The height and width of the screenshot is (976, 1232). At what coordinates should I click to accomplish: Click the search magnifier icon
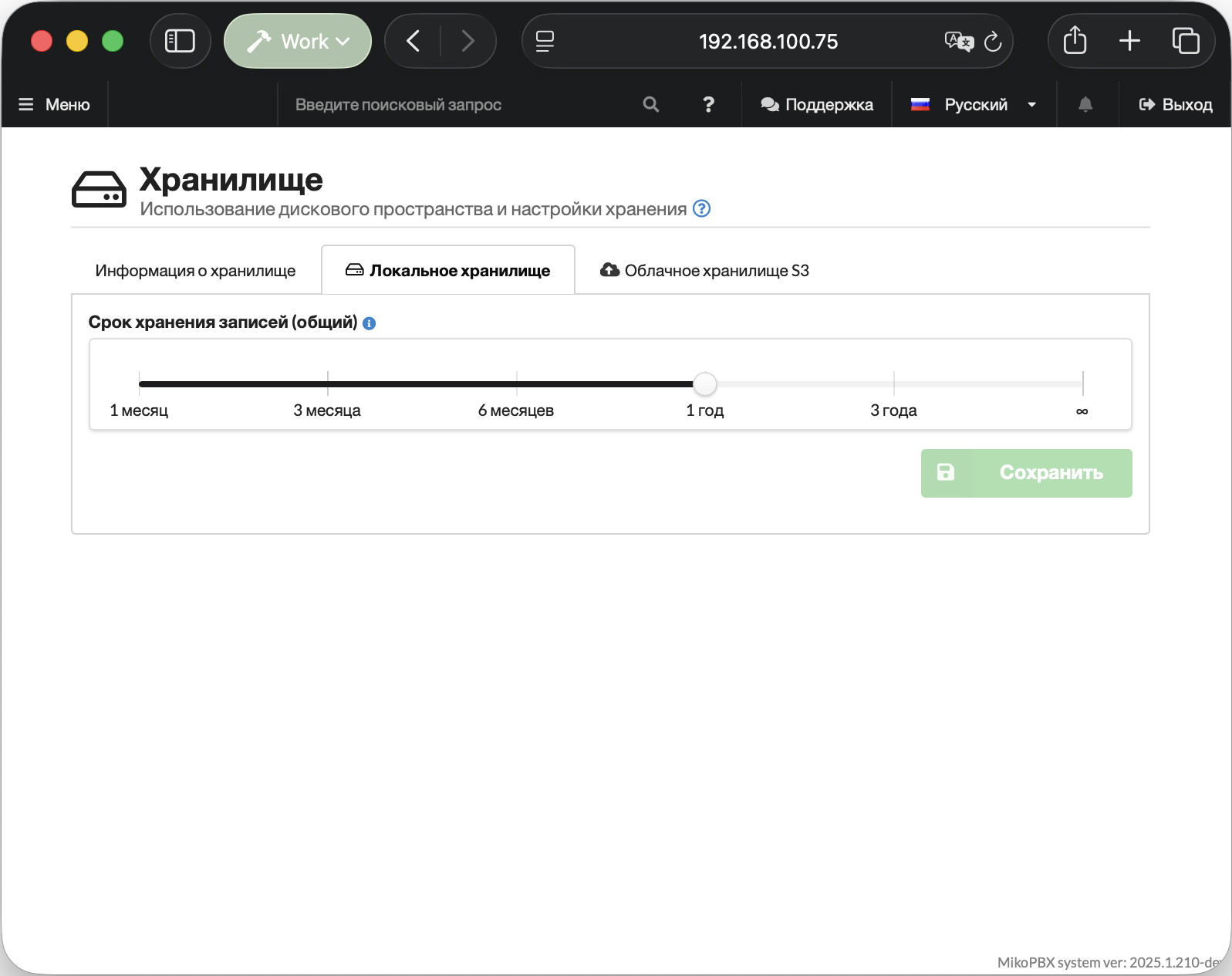pyautogui.click(x=651, y=104)
